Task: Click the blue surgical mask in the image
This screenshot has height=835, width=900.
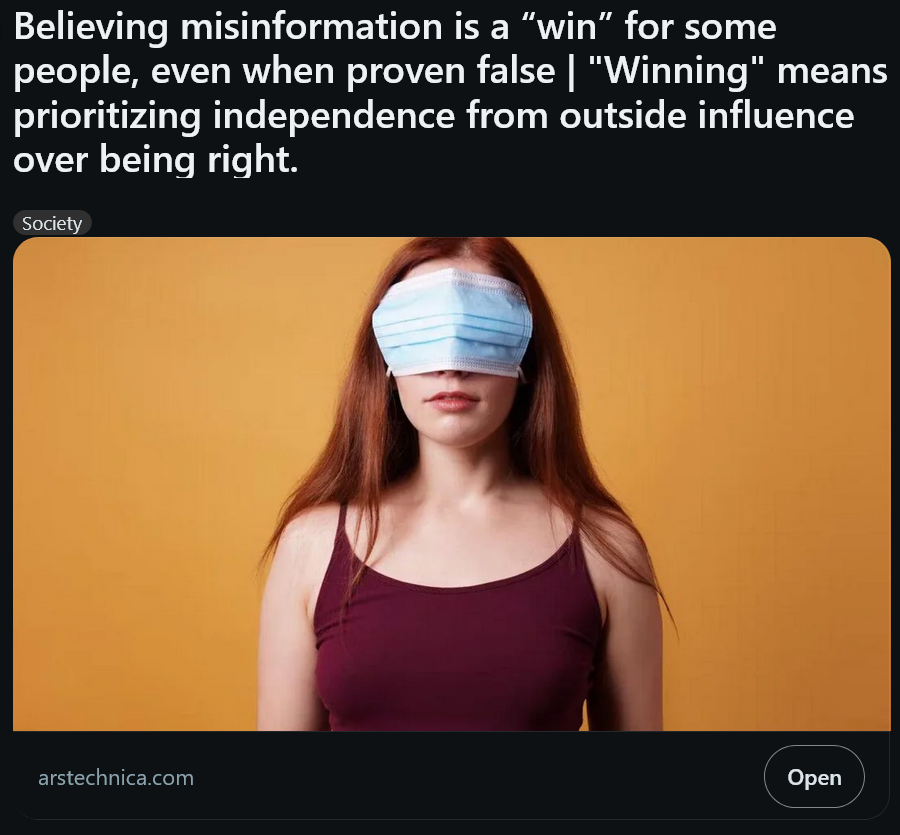Action: coord(453,324)
